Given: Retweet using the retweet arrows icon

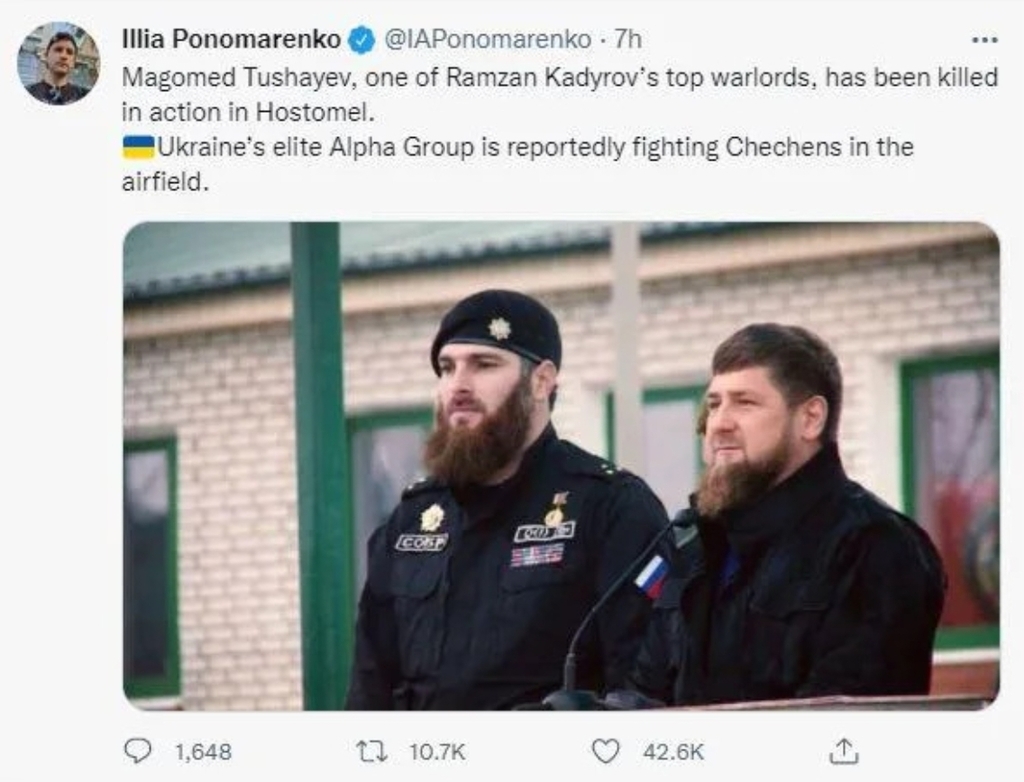Looking at the screenshot, I should [x=372, y=752].
